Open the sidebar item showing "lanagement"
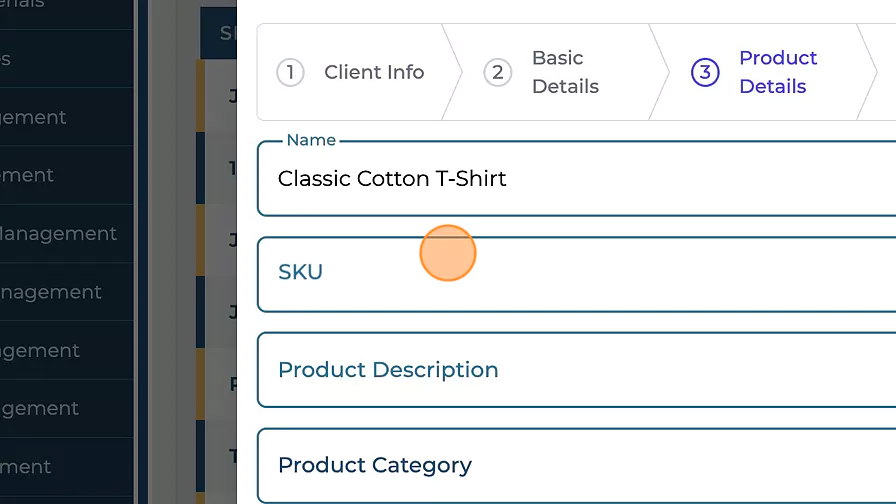 60,234
